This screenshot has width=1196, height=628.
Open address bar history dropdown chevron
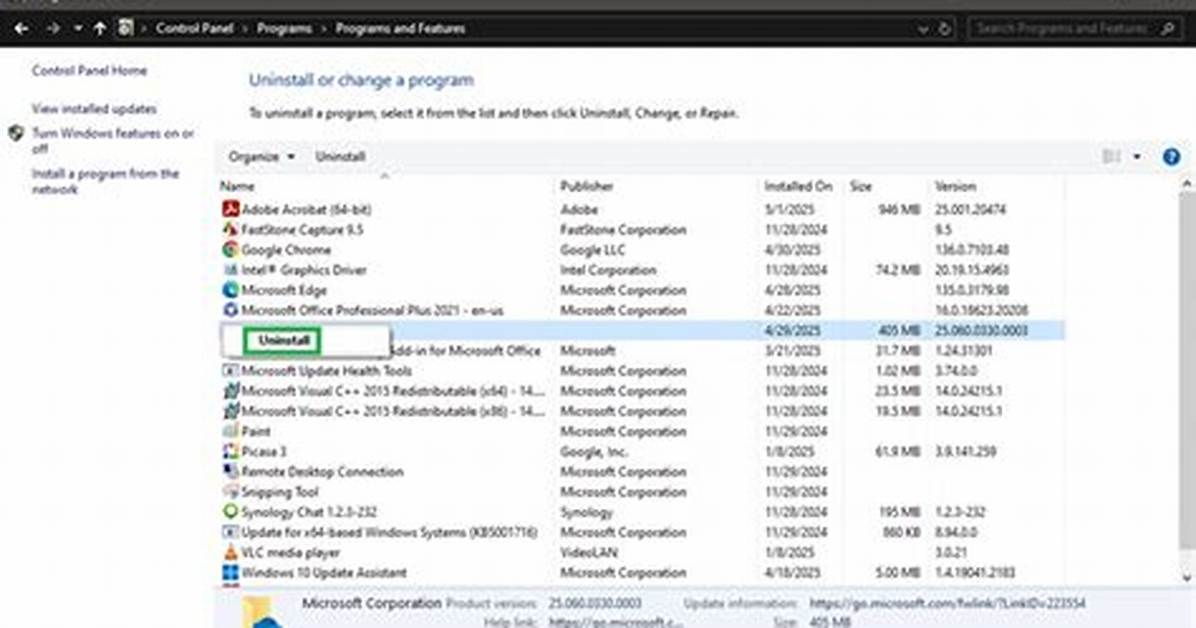click(923, 29)
